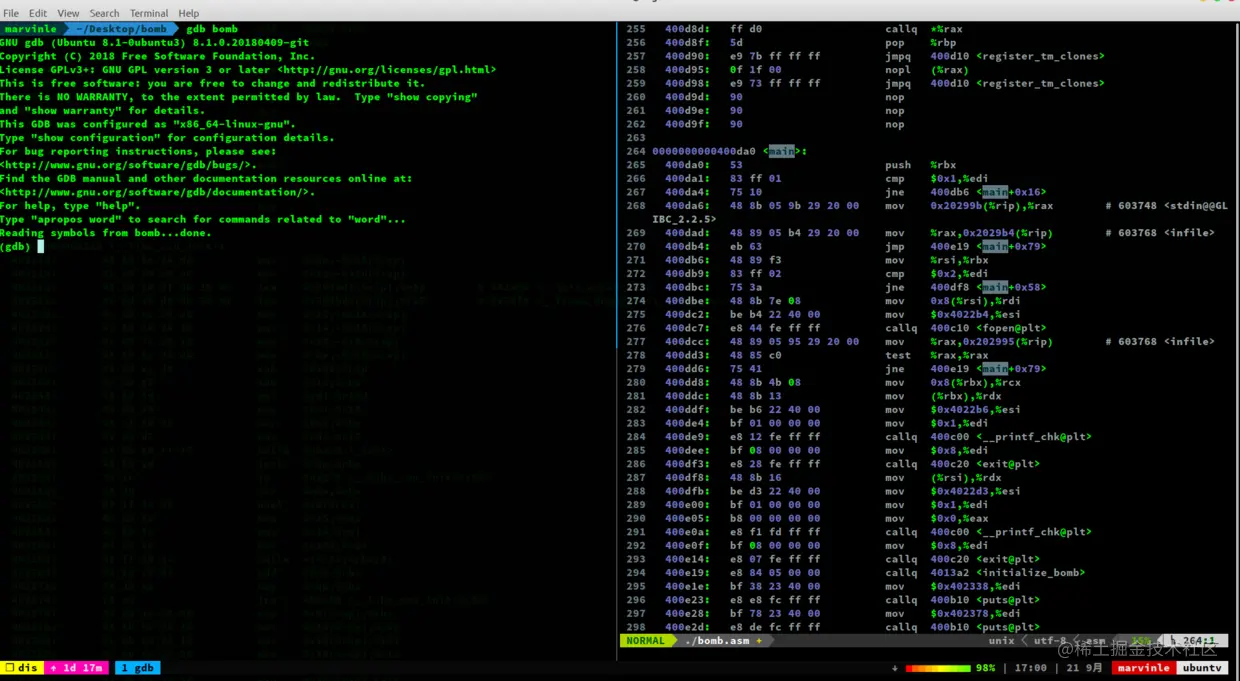Click the gdb prompt cursor

[x=41, y=246]
